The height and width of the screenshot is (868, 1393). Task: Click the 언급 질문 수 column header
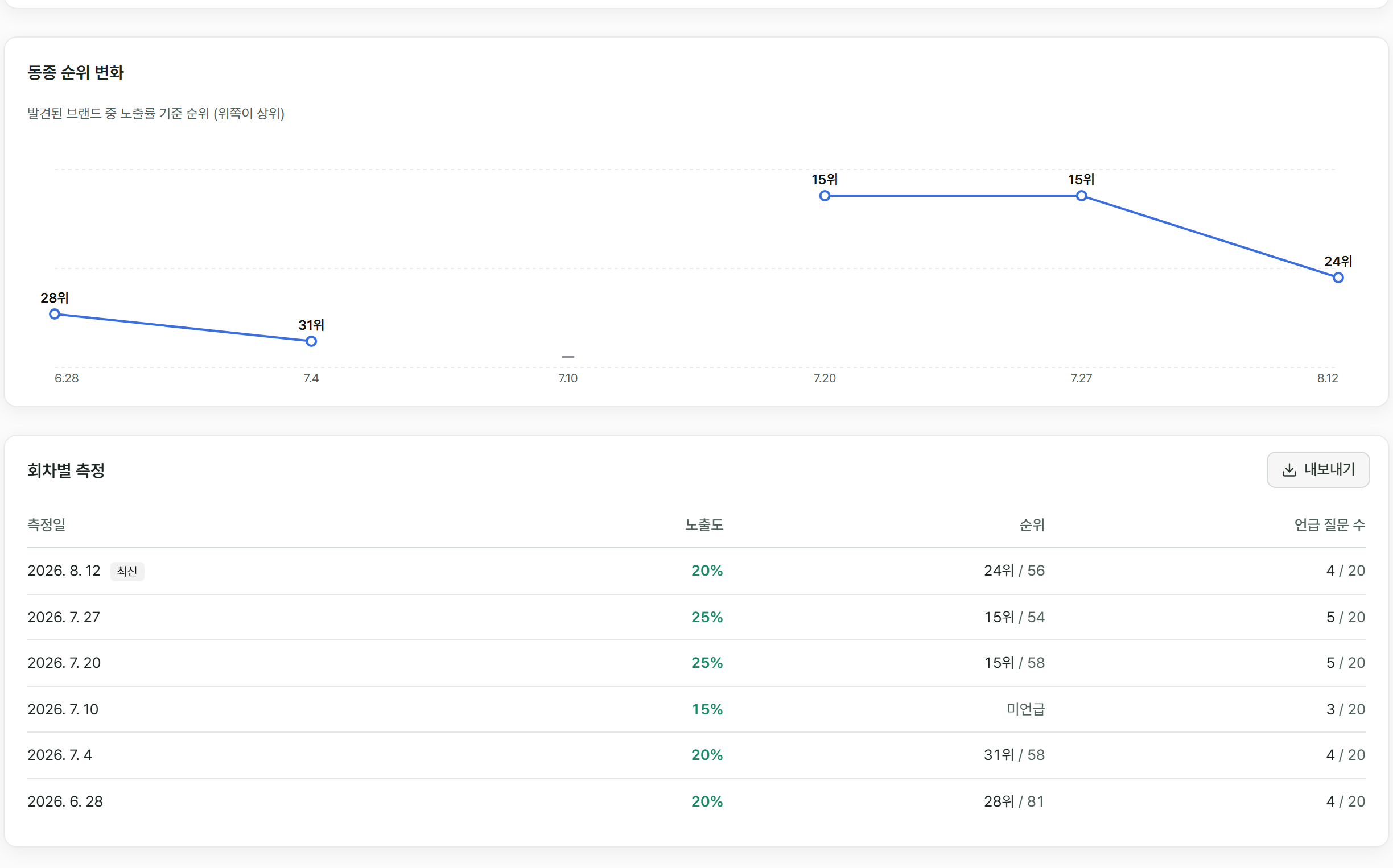click(1330, 524)
